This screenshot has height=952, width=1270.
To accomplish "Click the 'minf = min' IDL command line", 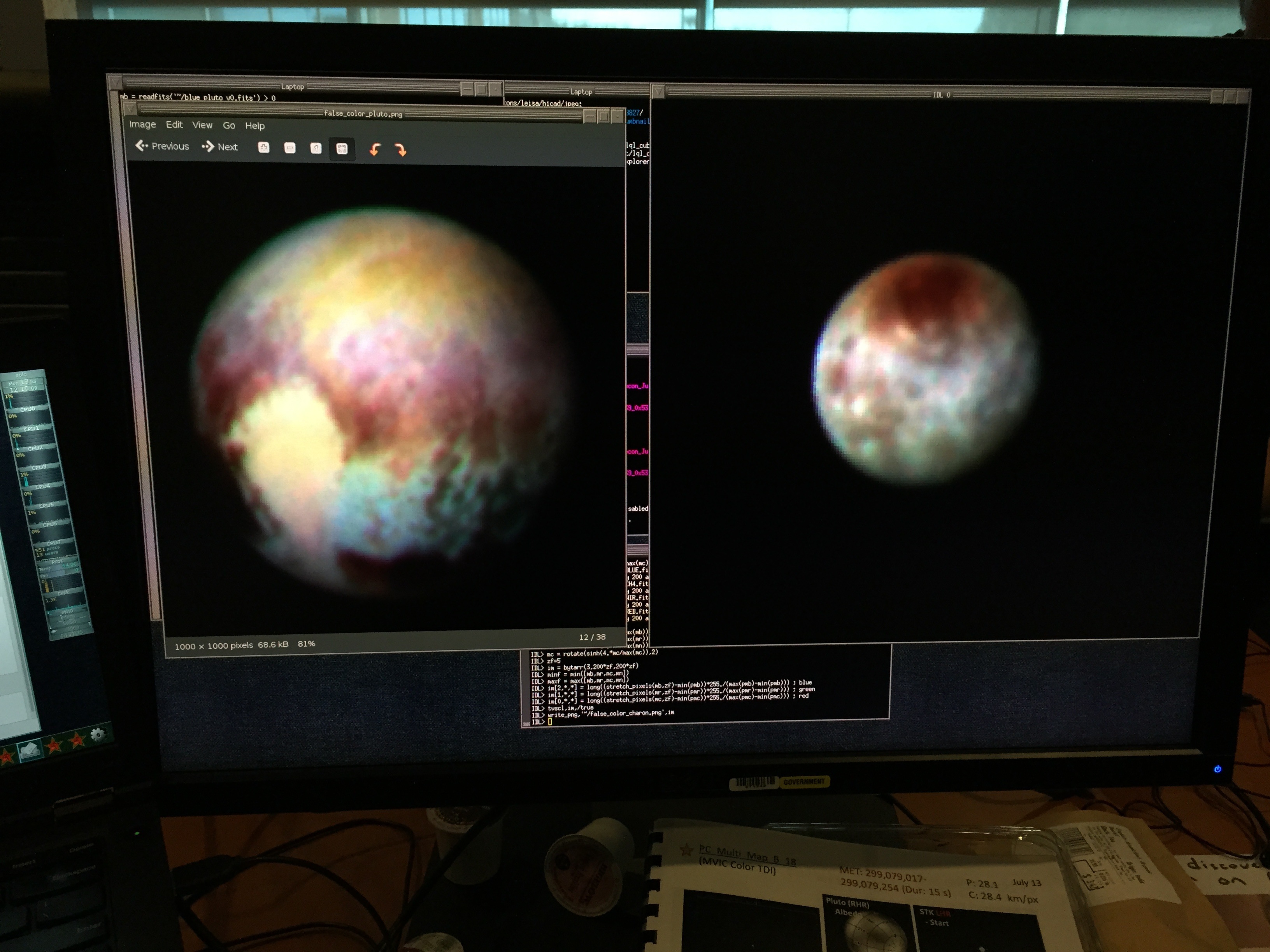I will pyautogui.click(x=580, y=674).
